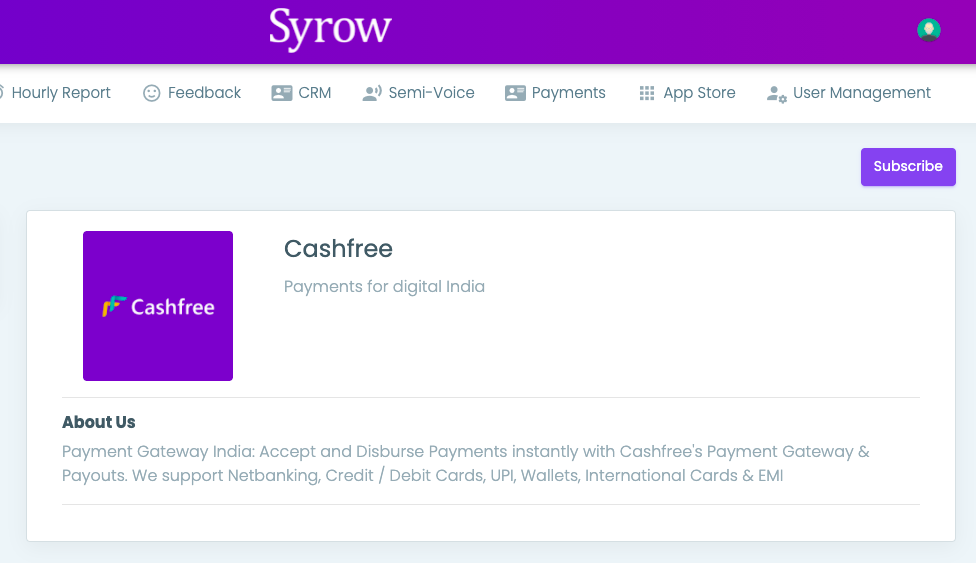
Task: Click the App Store grid icon
Action: [x=647, y=93]
